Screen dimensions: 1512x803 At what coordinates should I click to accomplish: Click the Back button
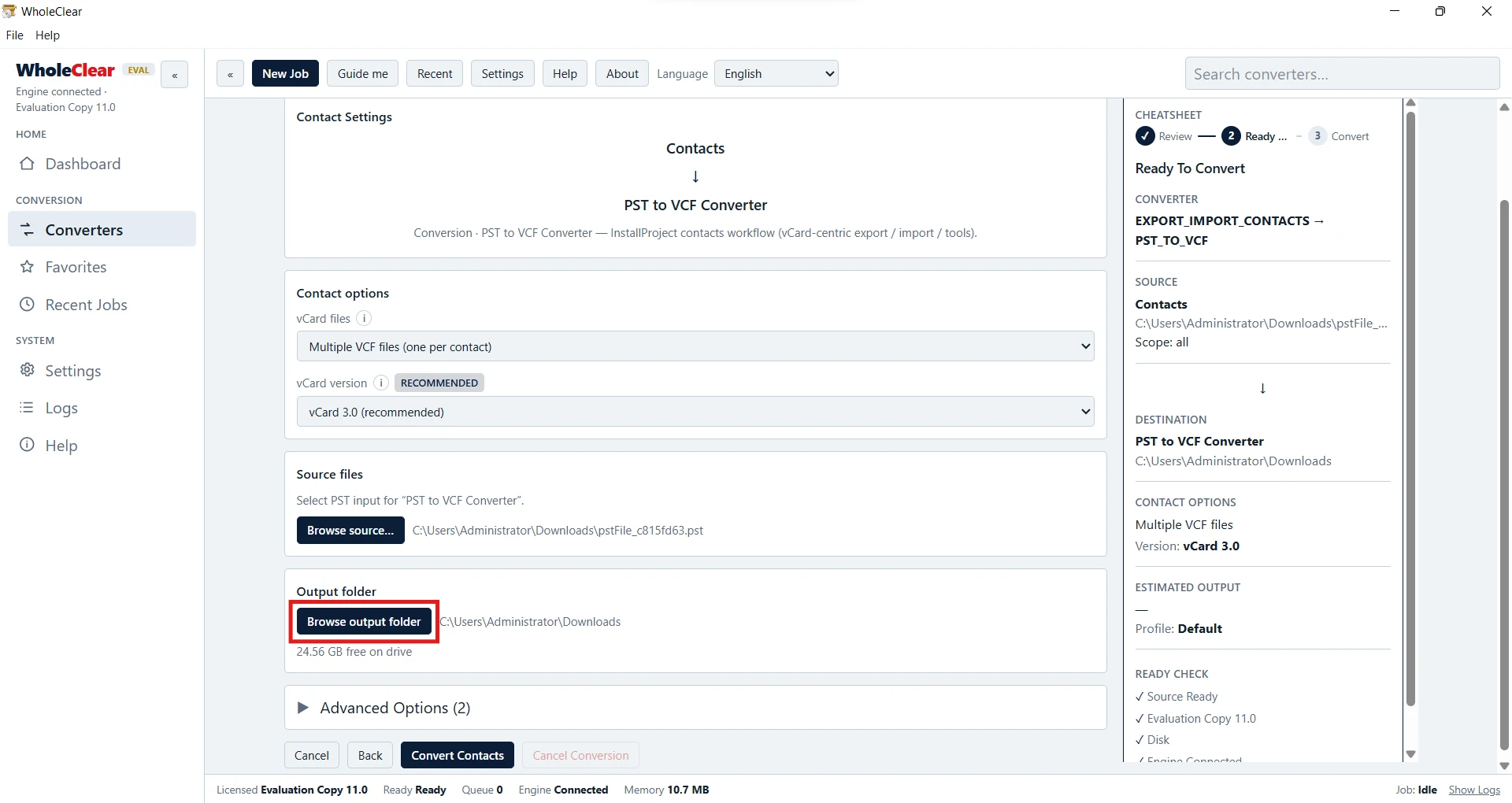pyautogui.click(x=370, y=756)
